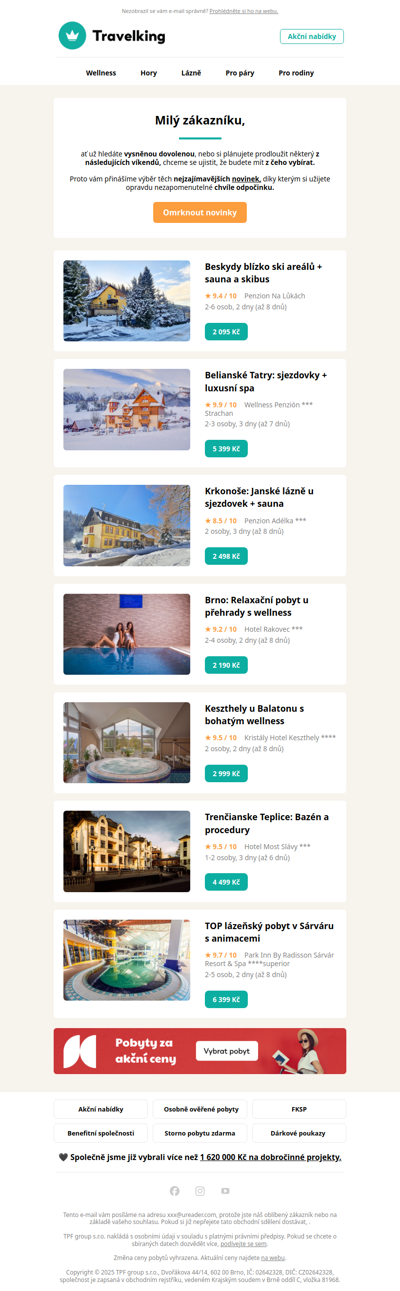Open the Instagram icon in footer

(x=200, y=1191)
